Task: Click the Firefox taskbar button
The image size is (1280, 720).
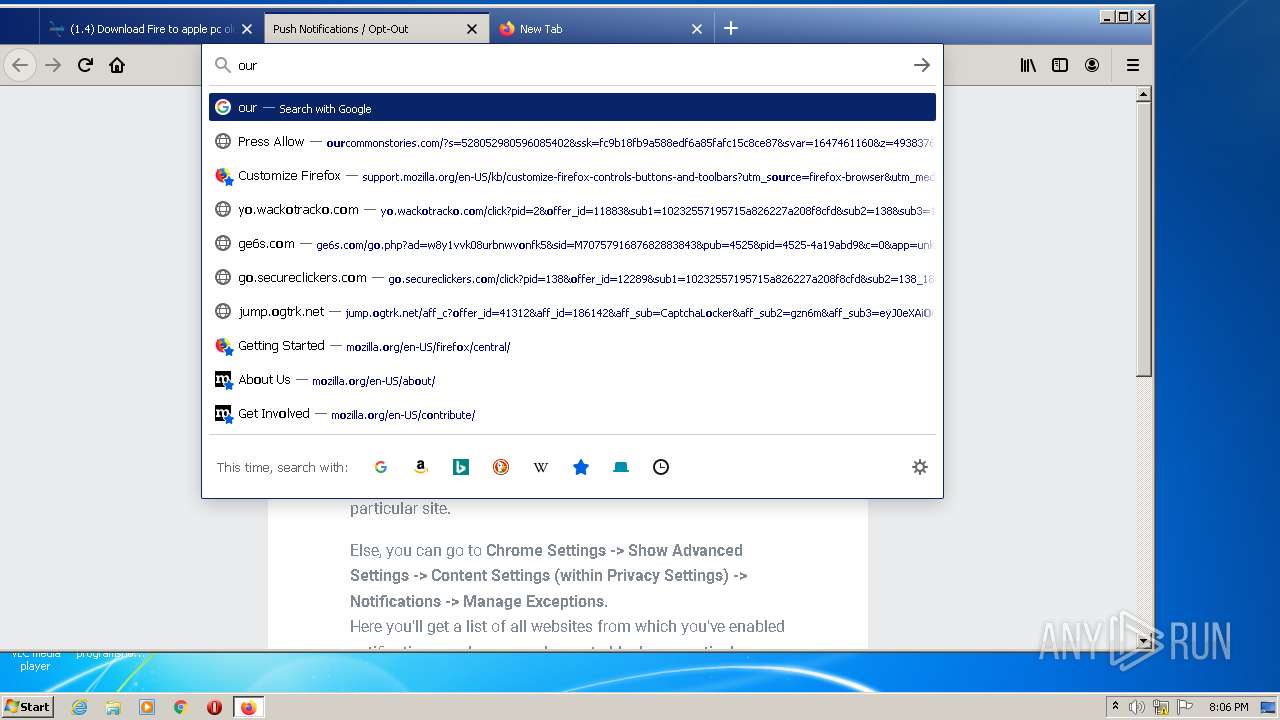Action: tap(248, 707)
